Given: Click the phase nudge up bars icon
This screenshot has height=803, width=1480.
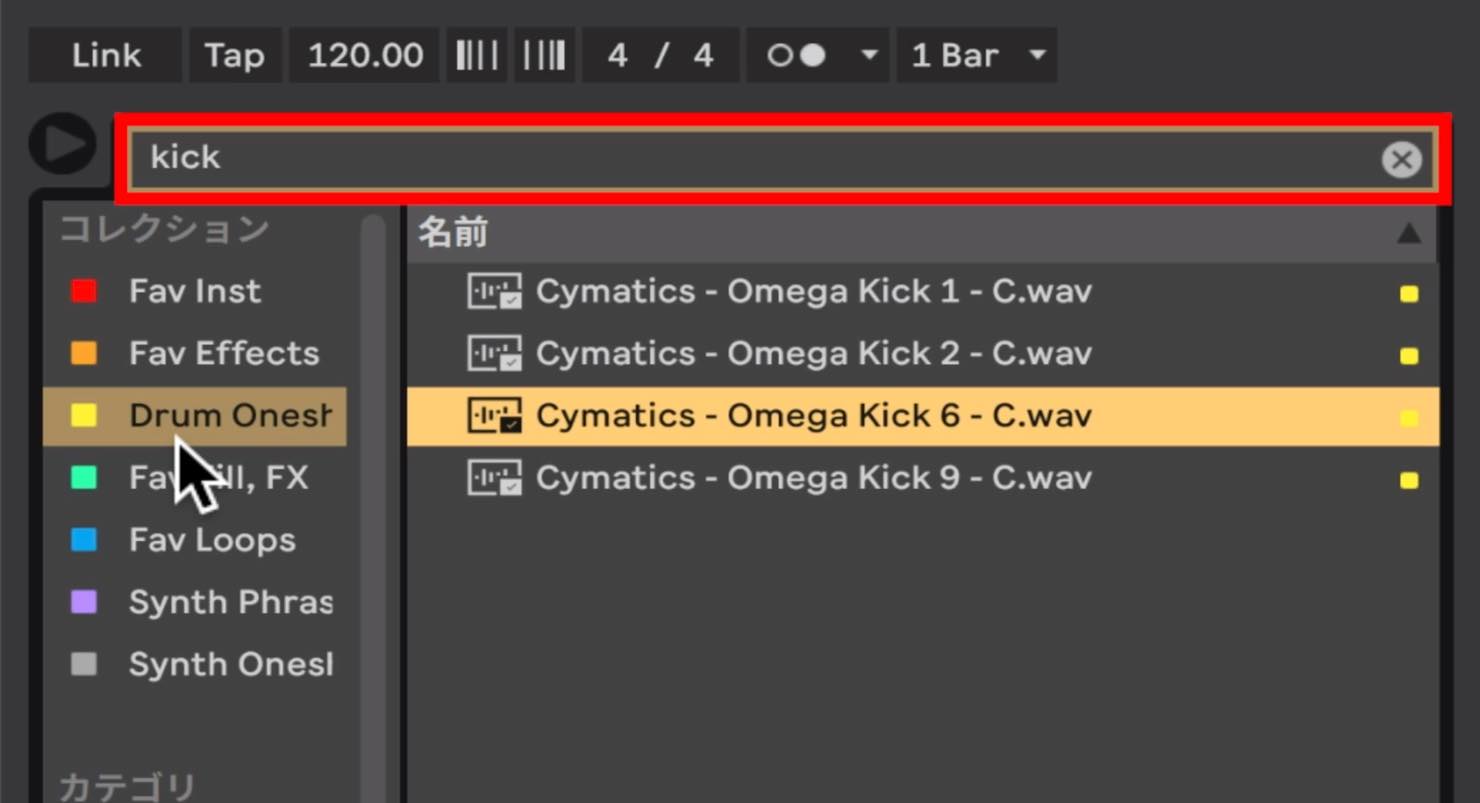Looking at the screenshot, I should tap(544, 55).
